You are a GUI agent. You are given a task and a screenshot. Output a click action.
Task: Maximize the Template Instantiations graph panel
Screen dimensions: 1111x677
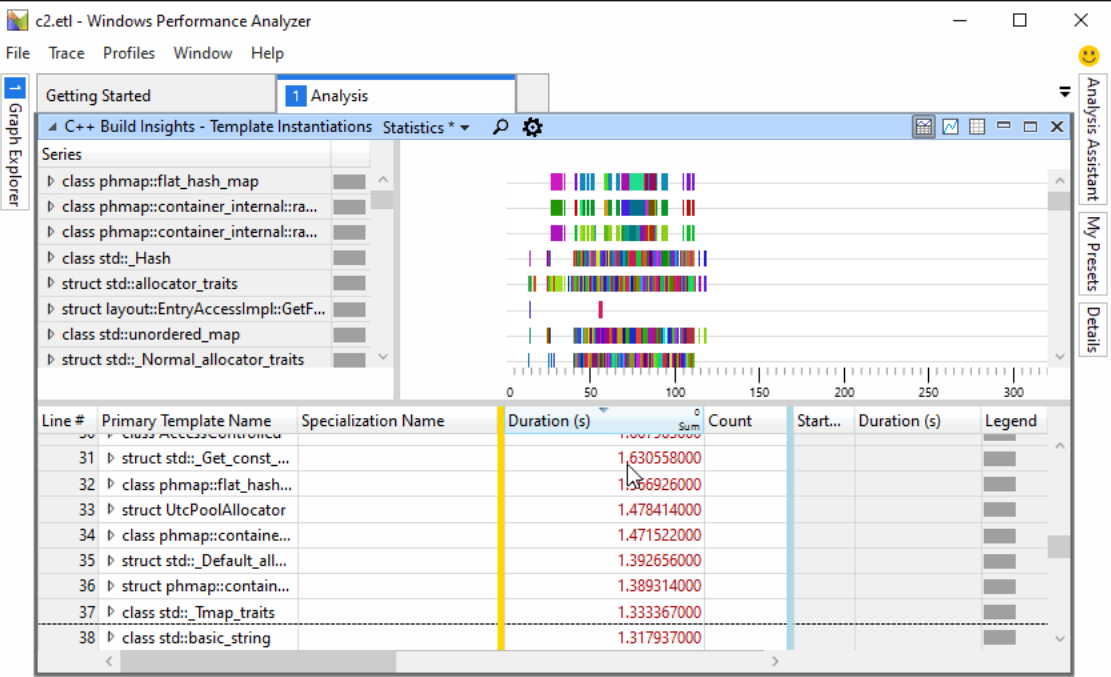pos(1030,127)
